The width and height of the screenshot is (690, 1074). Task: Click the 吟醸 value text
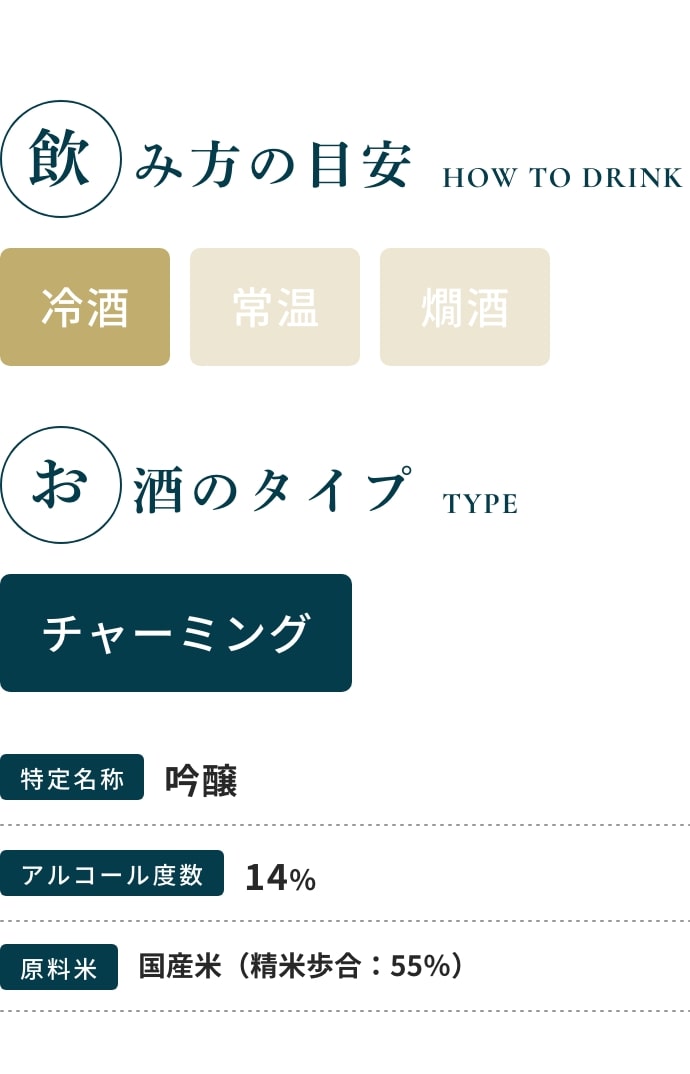pos(201,780)
